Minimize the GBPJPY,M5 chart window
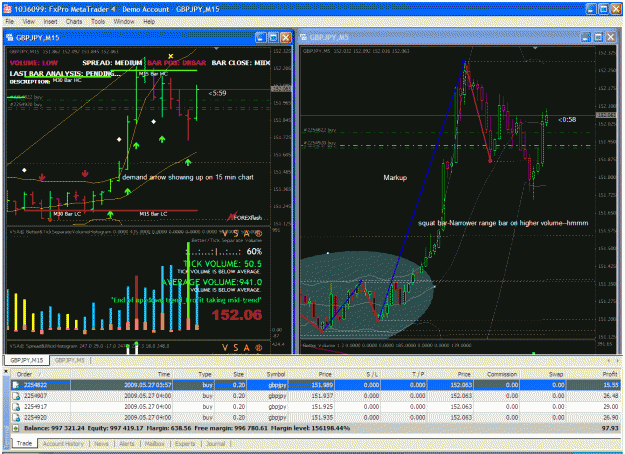Viewport: 625px width, 454px height. click(586, 37)
